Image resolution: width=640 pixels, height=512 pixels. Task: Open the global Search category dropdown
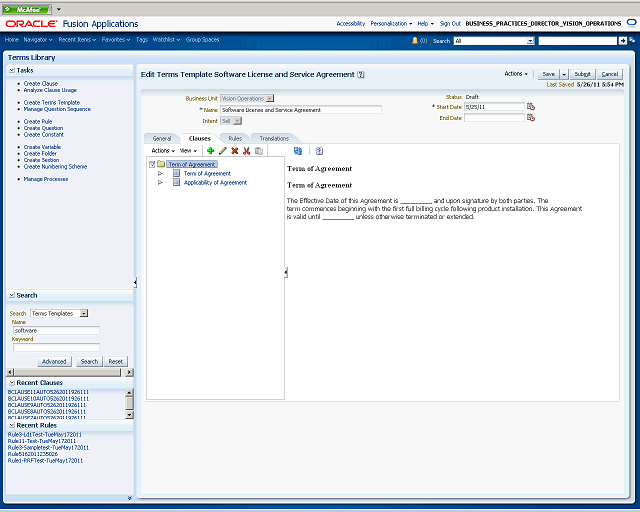click(x=530, y=41)
